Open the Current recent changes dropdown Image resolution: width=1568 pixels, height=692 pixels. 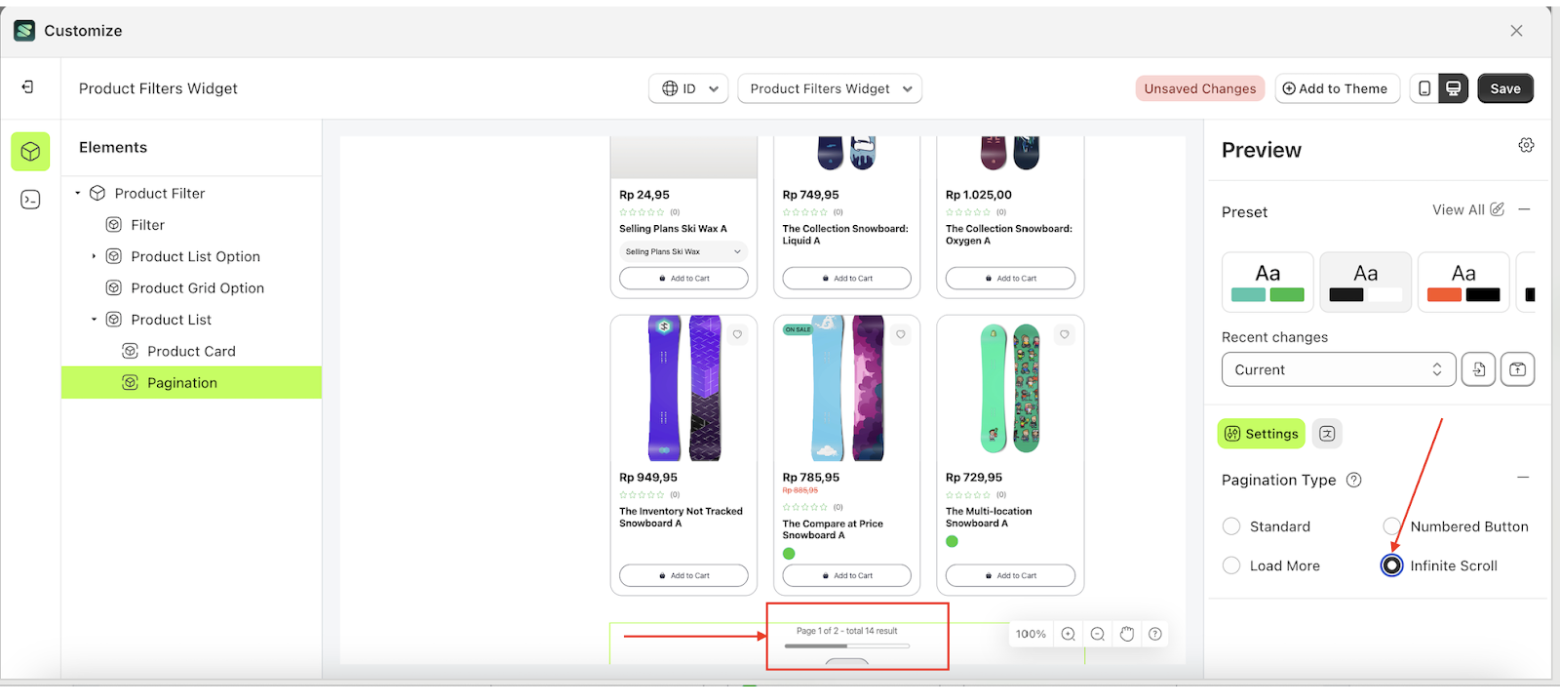point(1338,370)
